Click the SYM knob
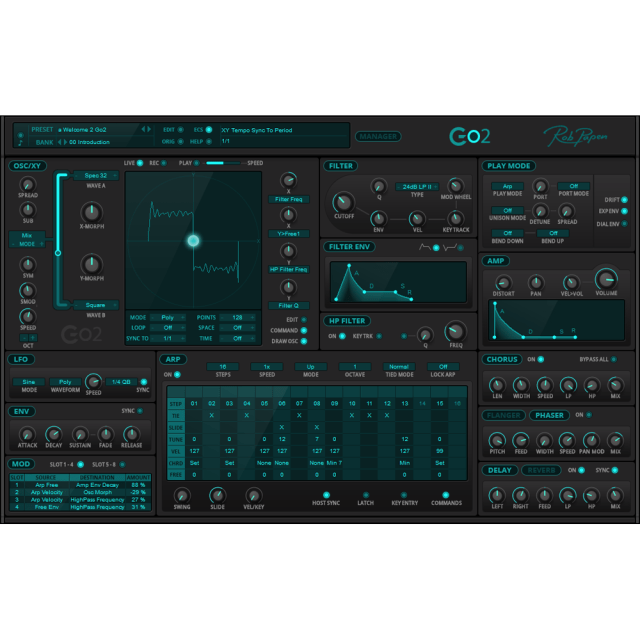Image resolution: width=640 pixels, height=640 pixels. click(x=27, y=265)
